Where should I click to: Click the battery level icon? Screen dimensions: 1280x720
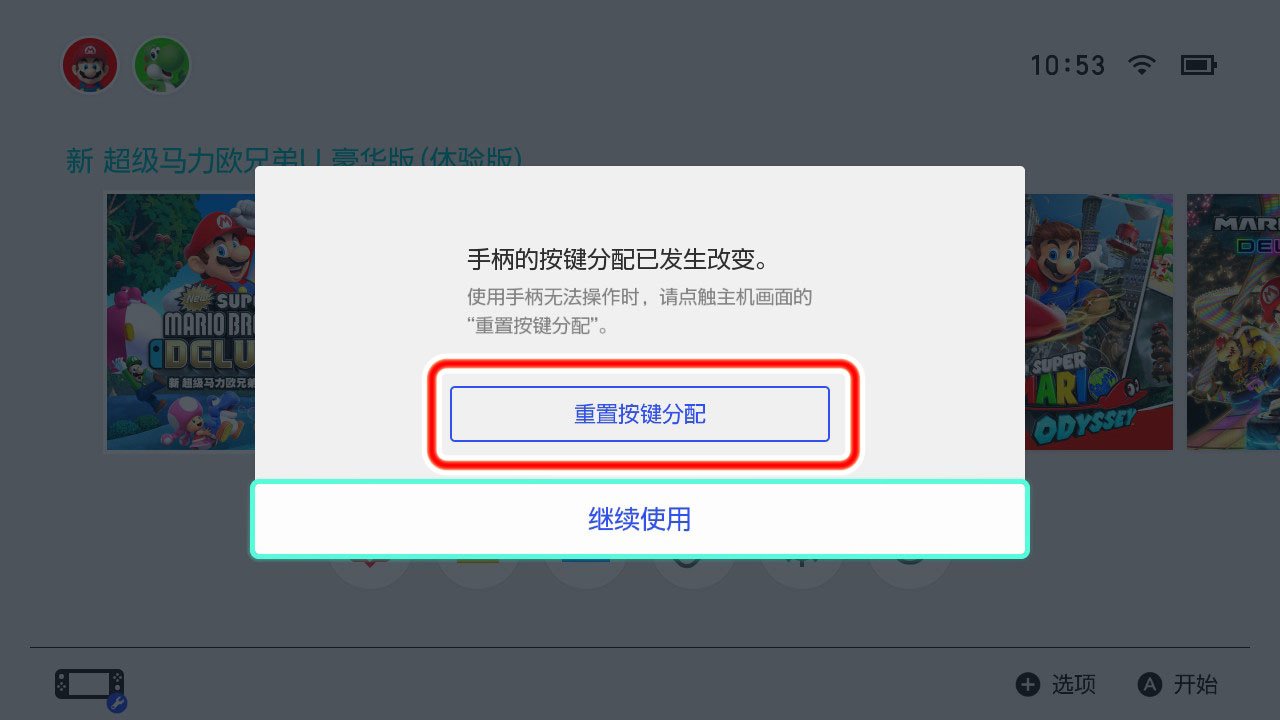pos(1199,66)
